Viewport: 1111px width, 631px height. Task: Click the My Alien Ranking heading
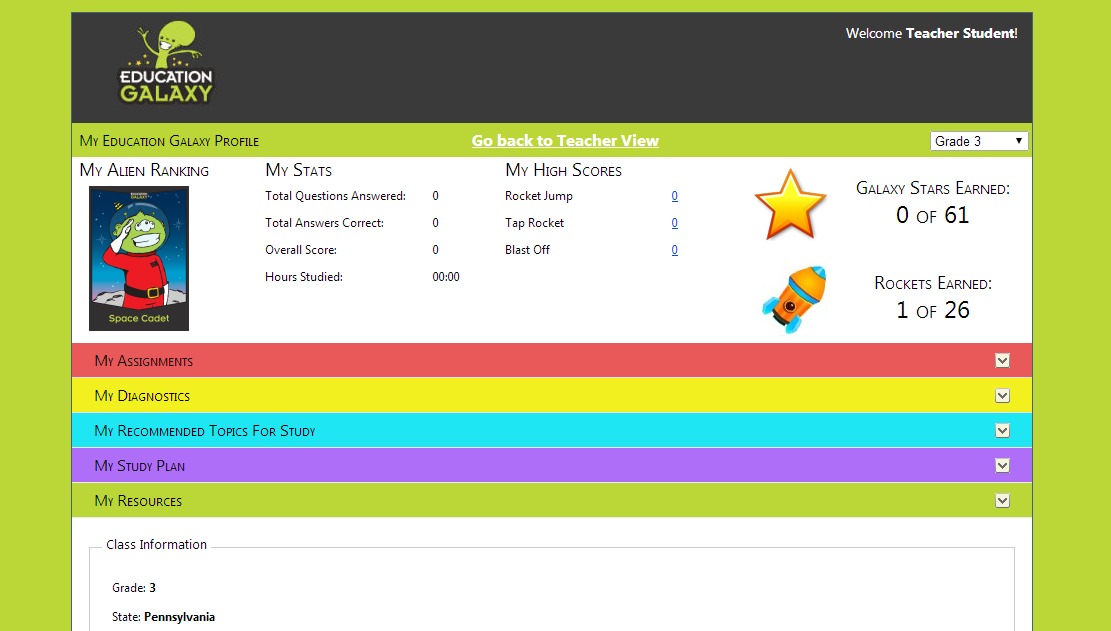145,171
